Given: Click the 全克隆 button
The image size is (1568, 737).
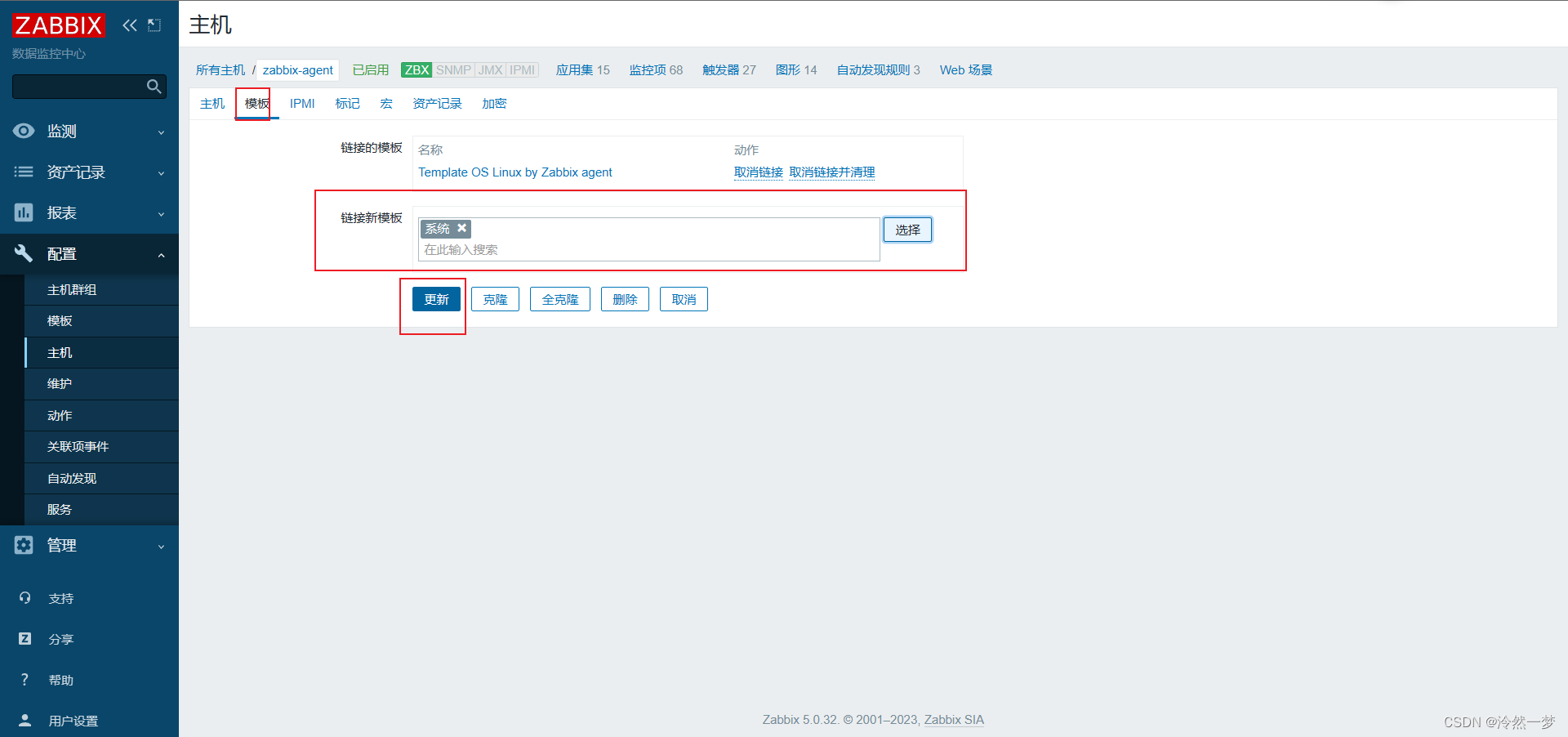Looking at the screenshot, I should [x=560, y=299].
